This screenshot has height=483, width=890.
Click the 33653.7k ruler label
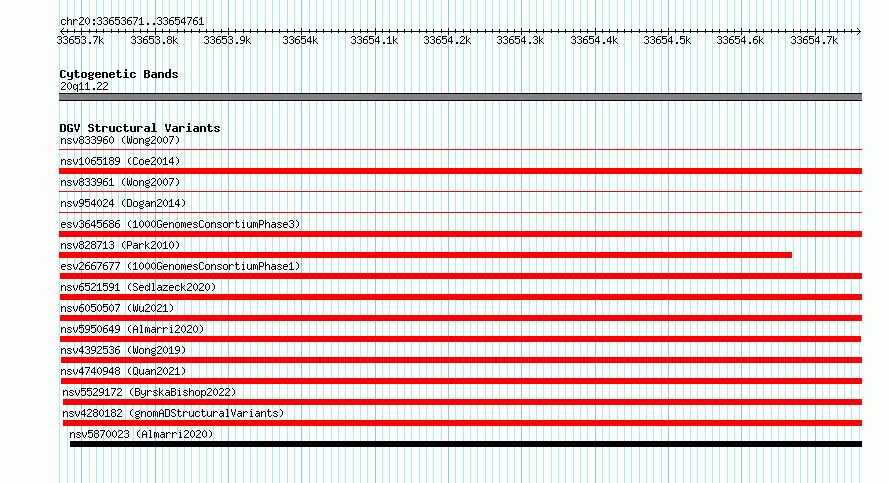pos(81,40)
